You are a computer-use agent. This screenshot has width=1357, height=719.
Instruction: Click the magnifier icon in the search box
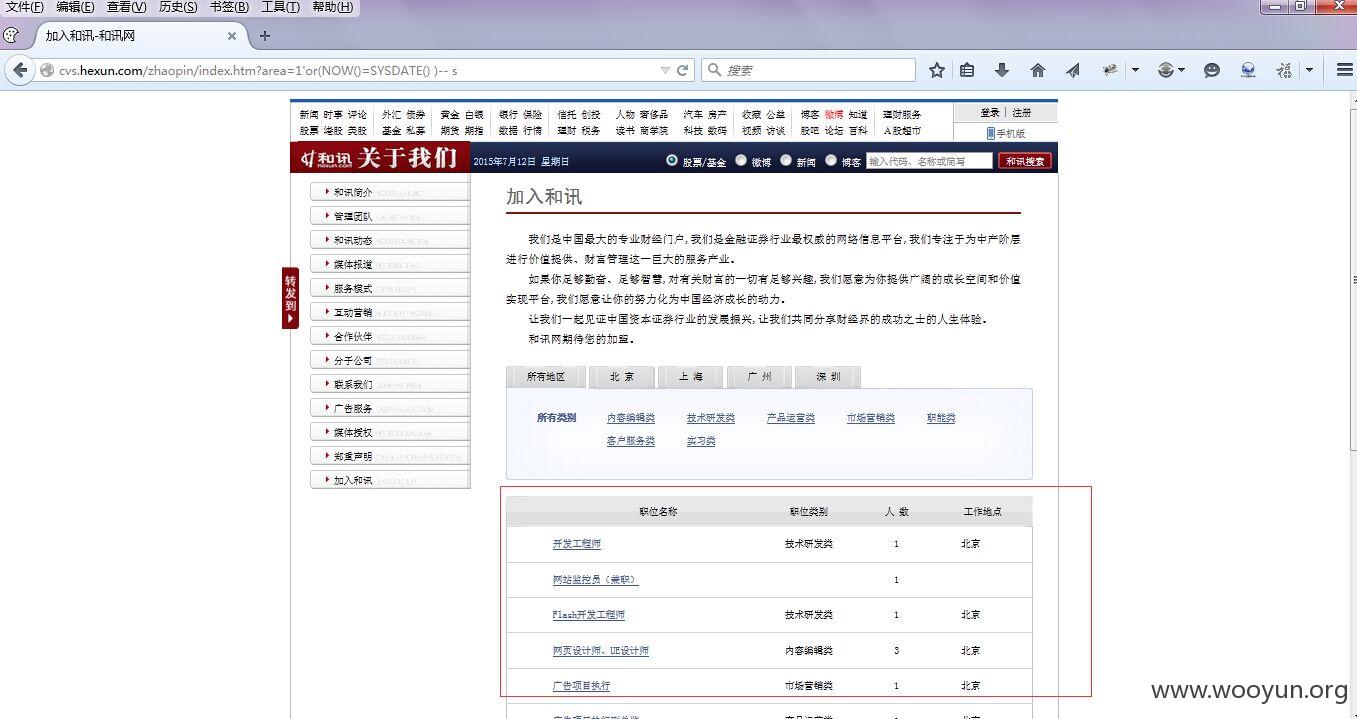tap(715, 70)
